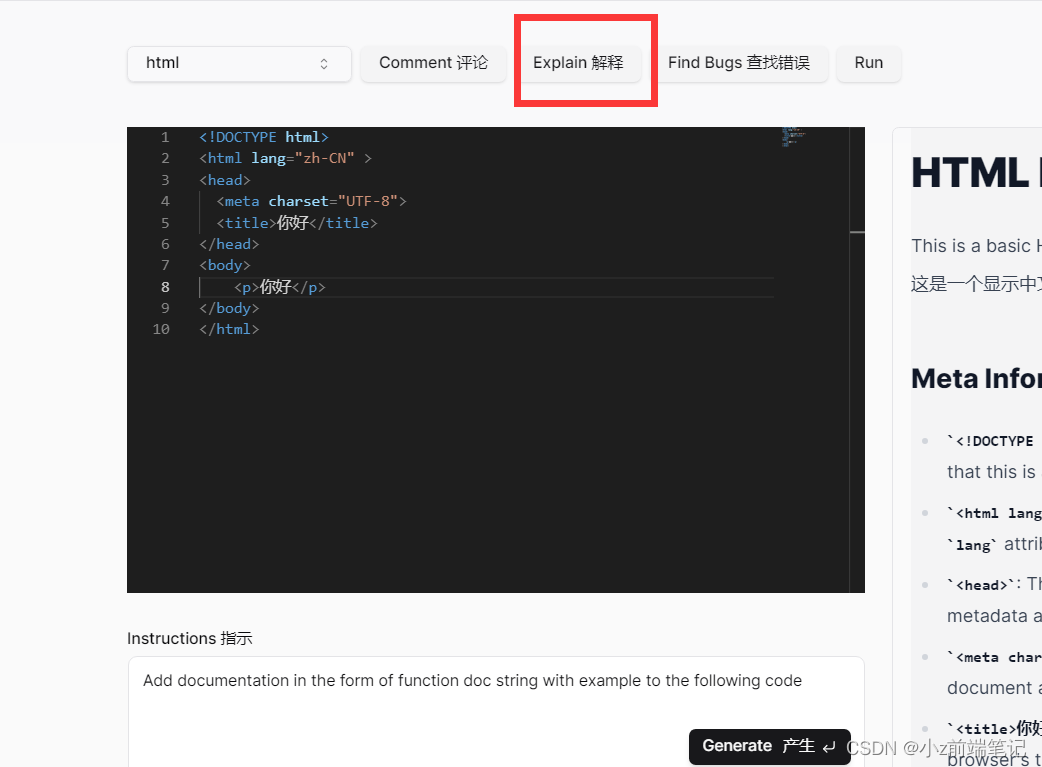Image resolution: width=1042 pixels, height=767 pixels.
Task: Click line number 1 in the editor
Action: pos(165,138)
